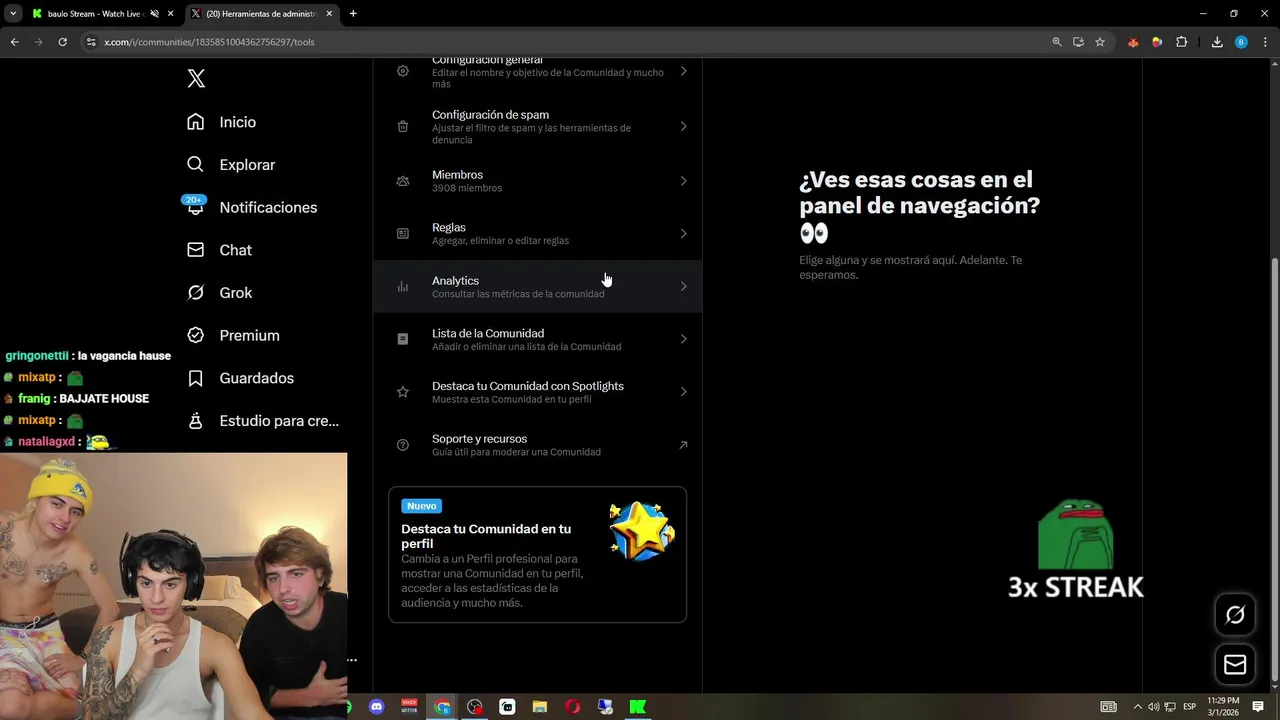Click the Guardados bookmark icon

tap(196, 378)
